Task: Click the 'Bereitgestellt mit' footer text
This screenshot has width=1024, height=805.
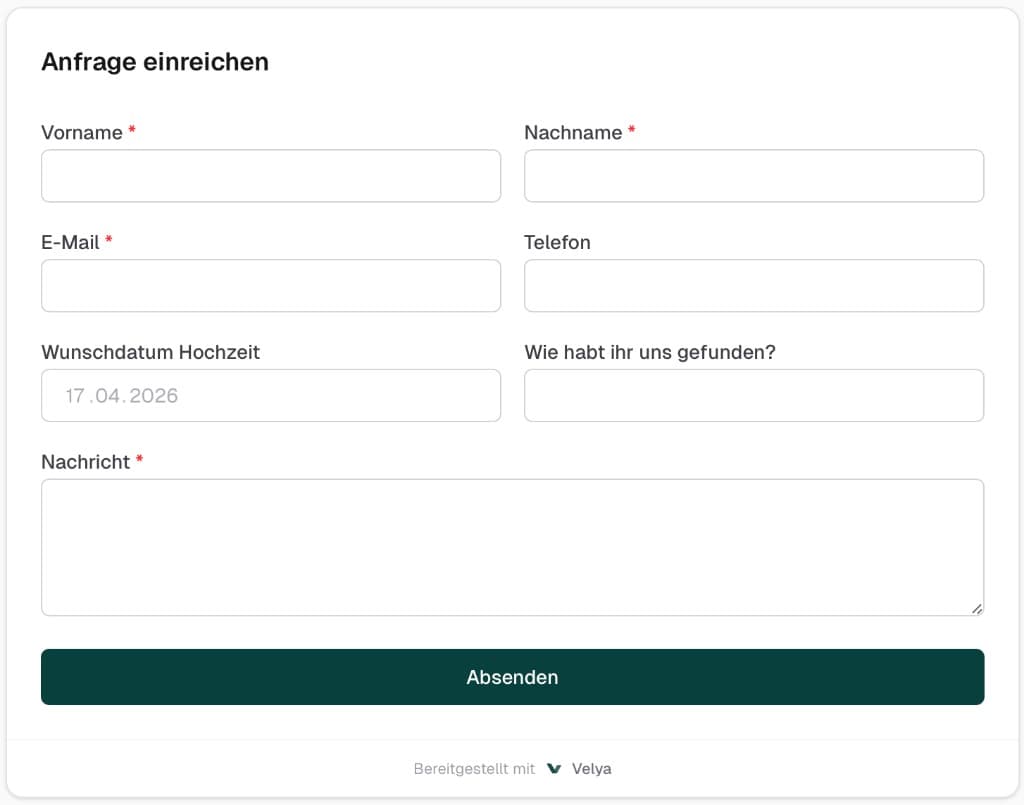Action: (x=474, y=768)
